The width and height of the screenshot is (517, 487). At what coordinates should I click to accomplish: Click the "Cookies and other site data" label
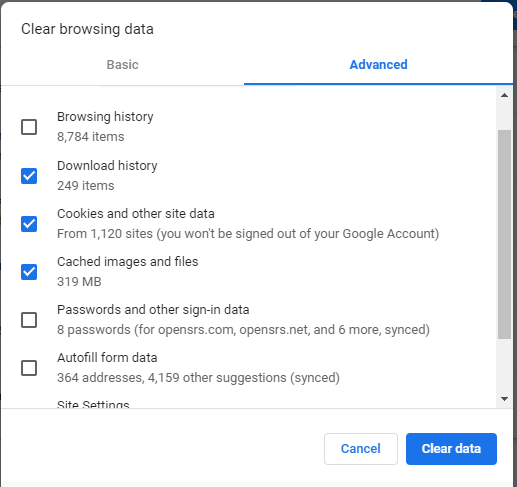point(136,214)
